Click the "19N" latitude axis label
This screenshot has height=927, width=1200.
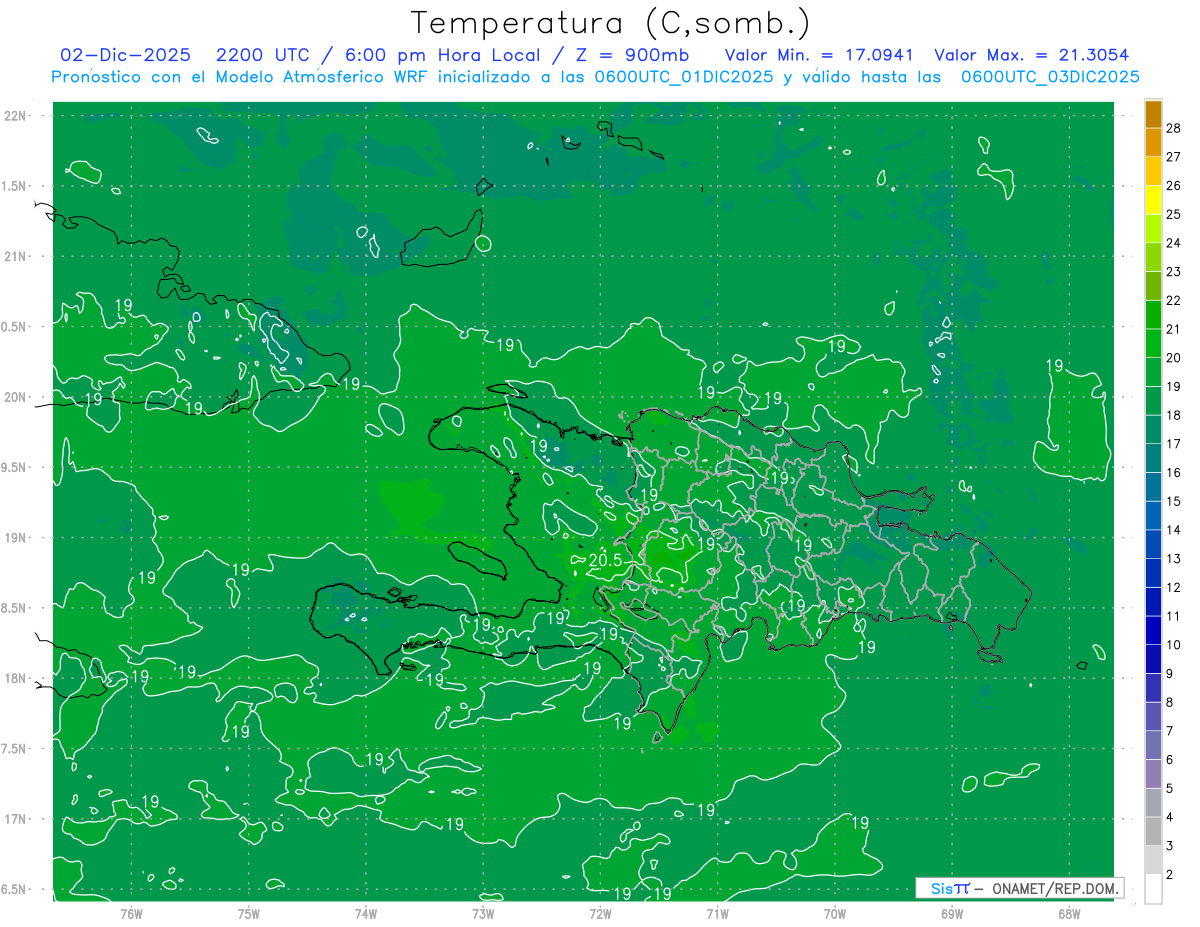(x=15, y=538)
